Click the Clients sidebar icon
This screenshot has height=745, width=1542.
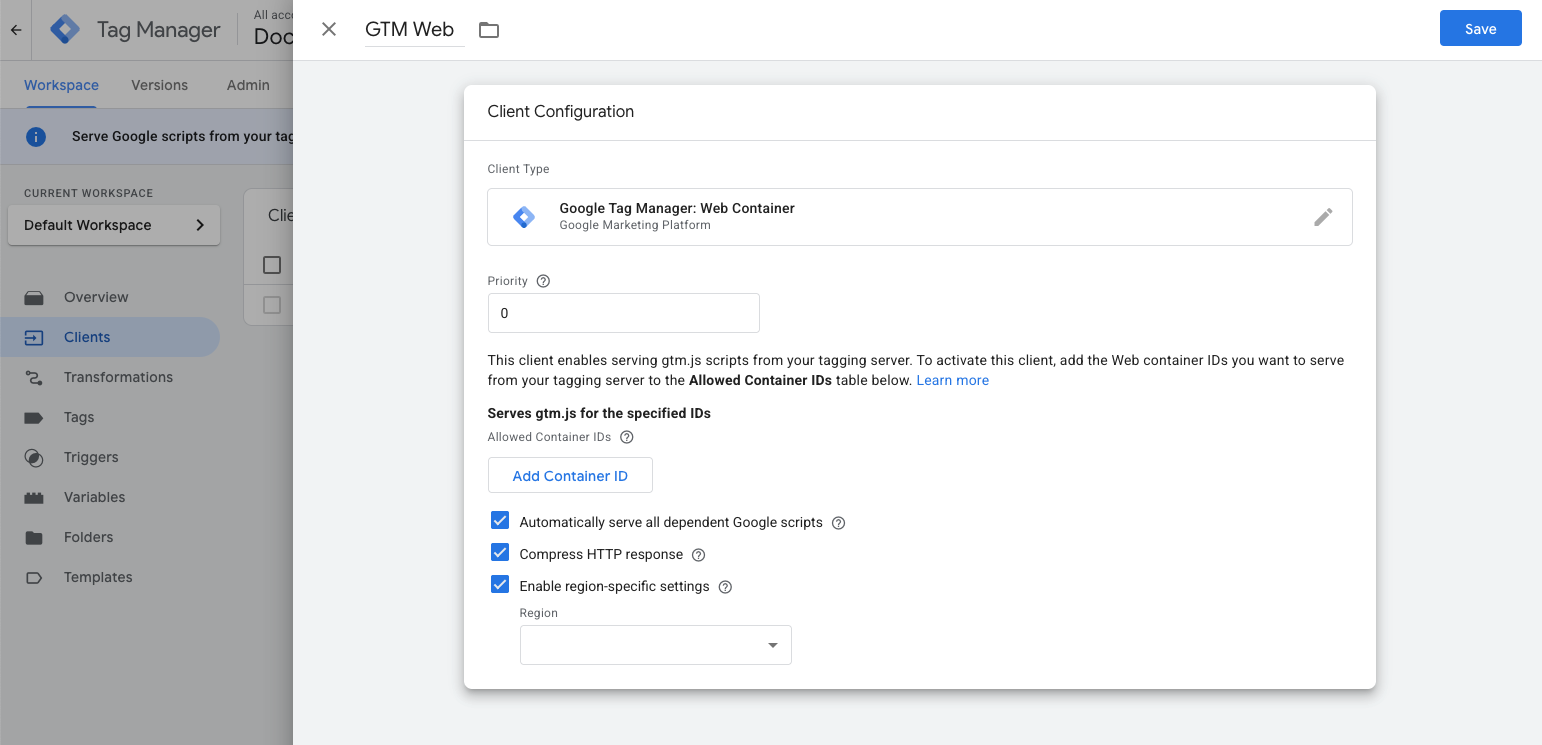tap(34, 337)
